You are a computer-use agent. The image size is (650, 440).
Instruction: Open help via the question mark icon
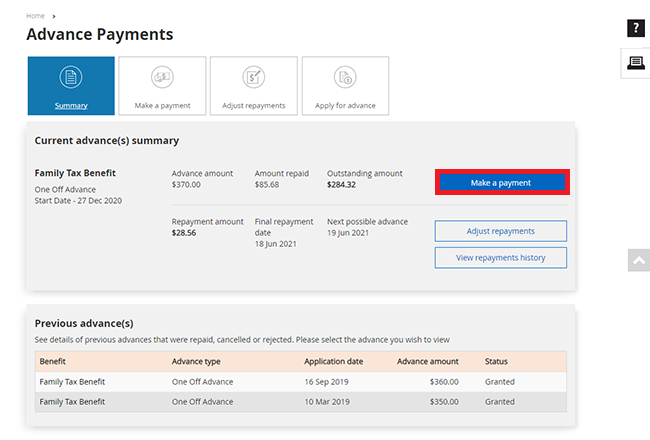(x=636, y=28)
